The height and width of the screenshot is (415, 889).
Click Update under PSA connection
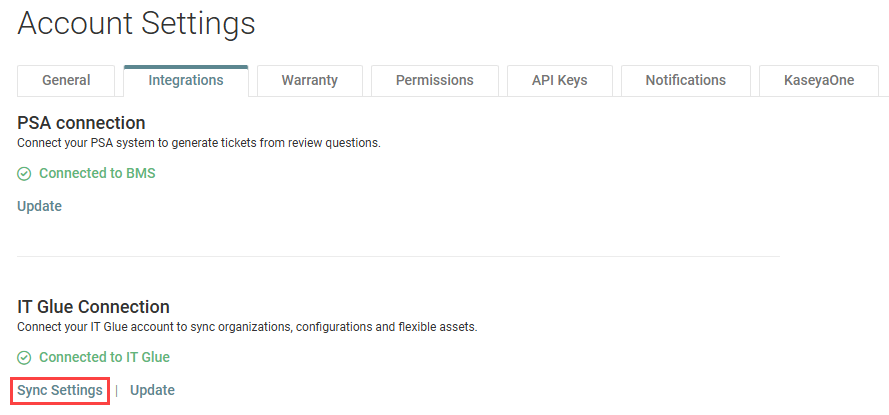pos(40,206)
